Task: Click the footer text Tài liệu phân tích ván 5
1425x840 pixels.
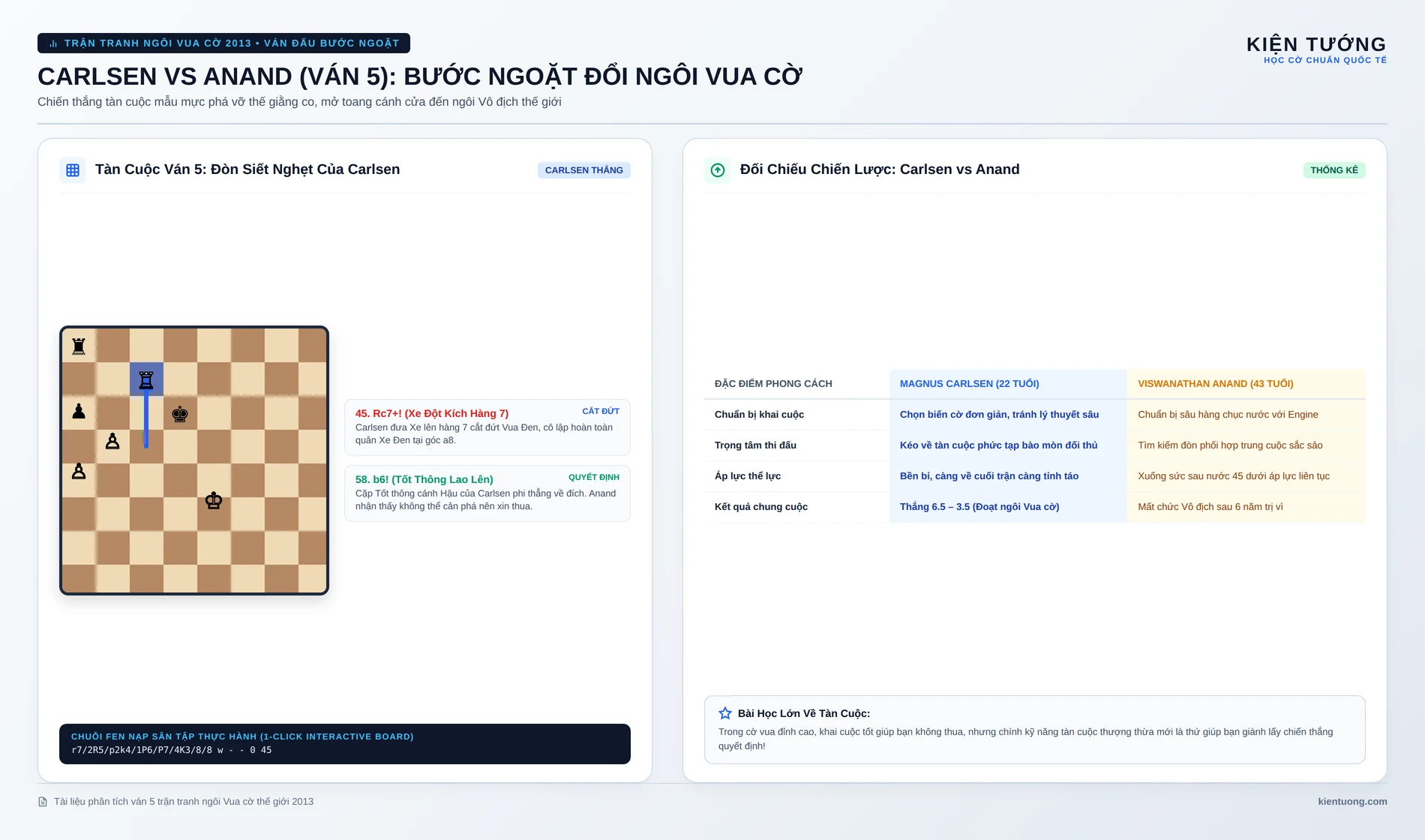Action: click(x=184, y=802)
